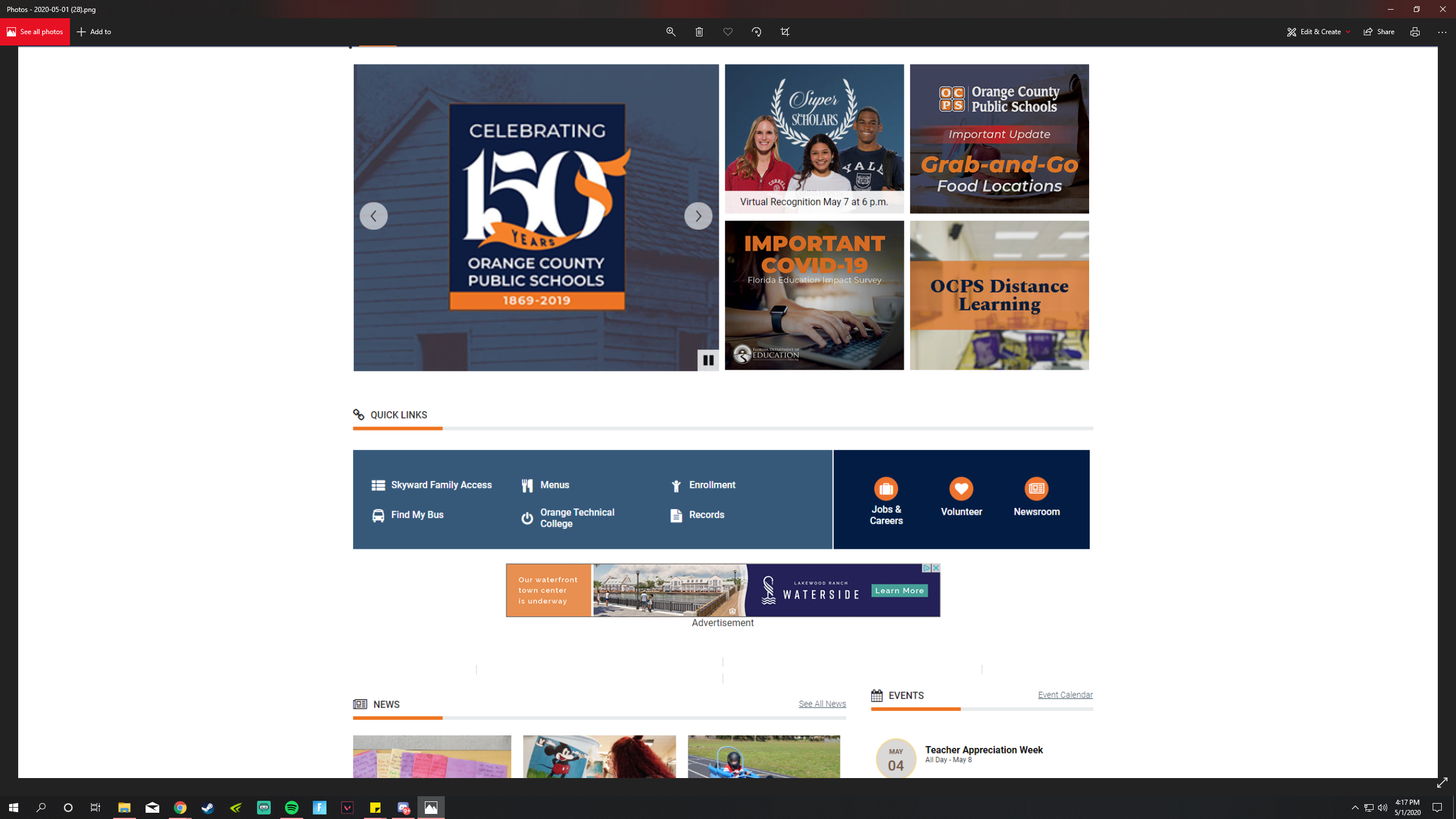Open OCPS Distance Learning tile
The image size is (1456, 819).
click(x=999, y=295)
